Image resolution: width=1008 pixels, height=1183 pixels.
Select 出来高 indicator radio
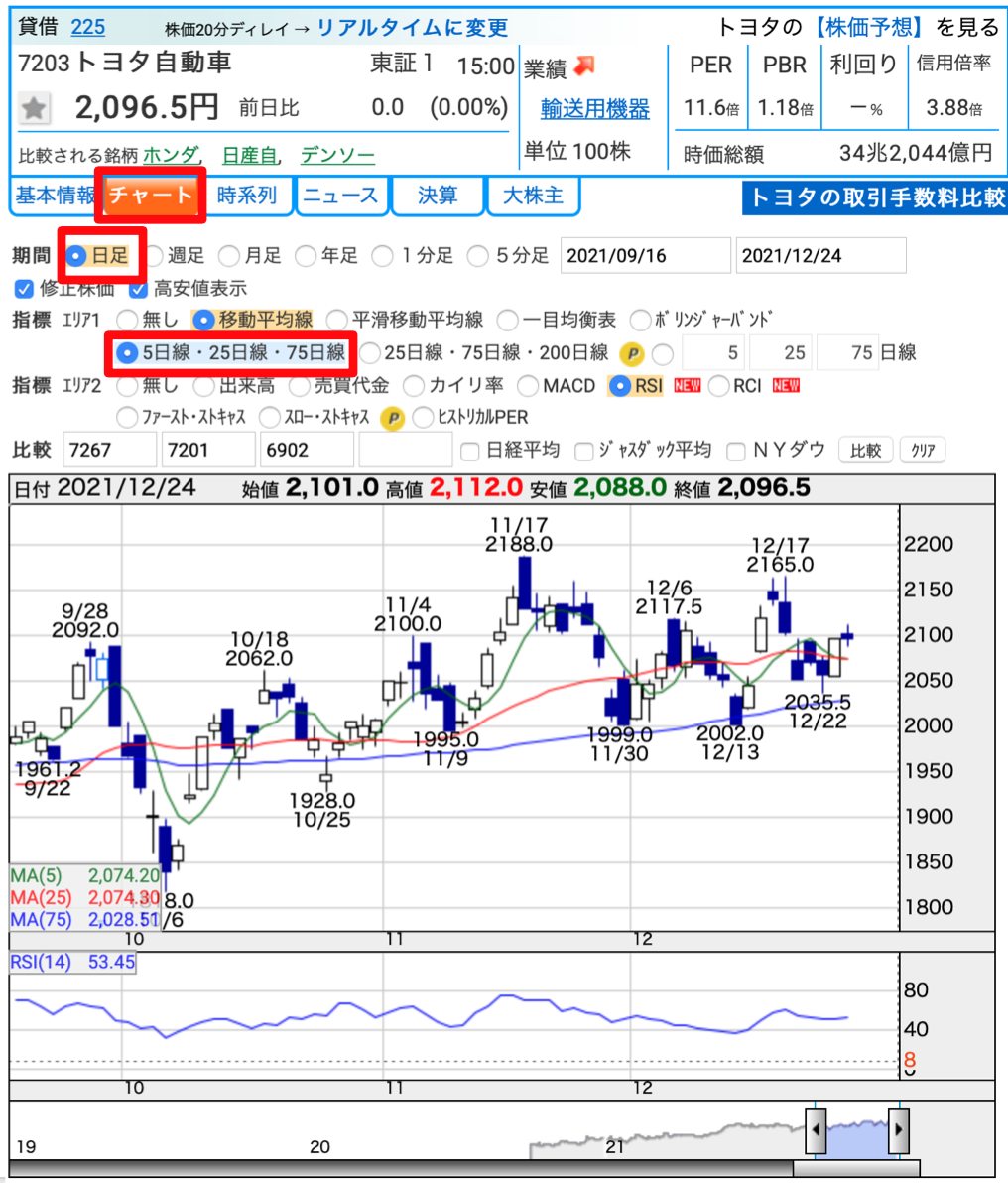pos(203,386)
